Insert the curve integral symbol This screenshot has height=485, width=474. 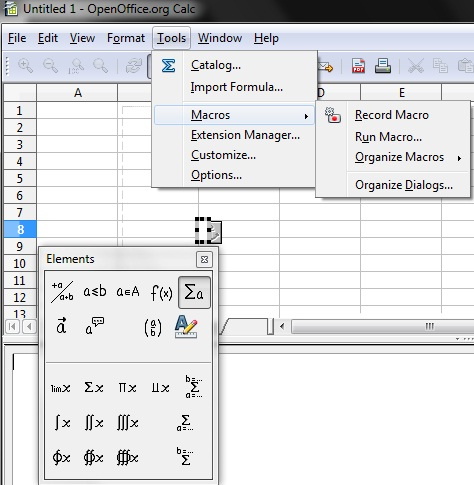point(61,457)
